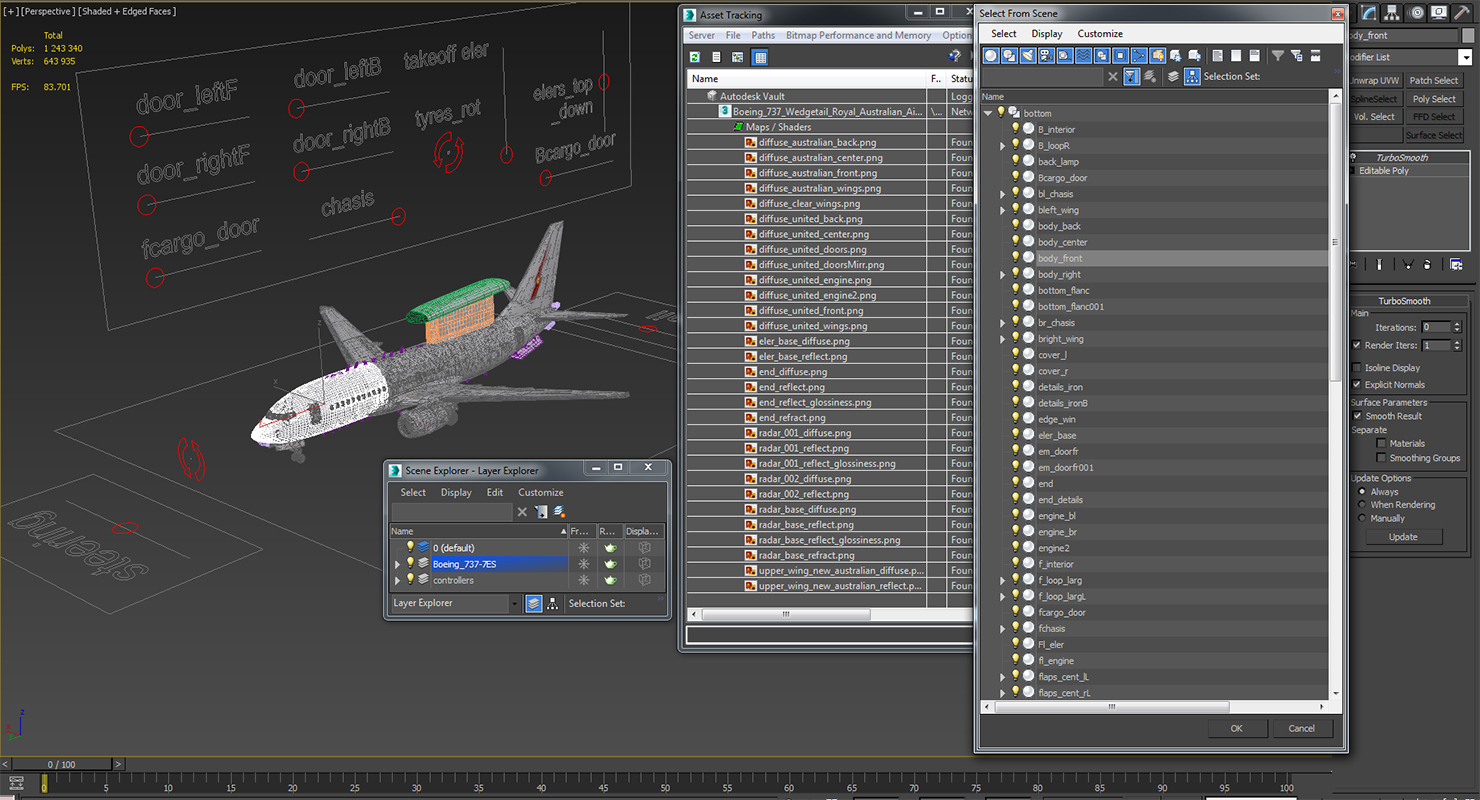Toggle lightbulb visibility of controllers layer
The height and width of the screenshot is (800, 1480).
410,579
